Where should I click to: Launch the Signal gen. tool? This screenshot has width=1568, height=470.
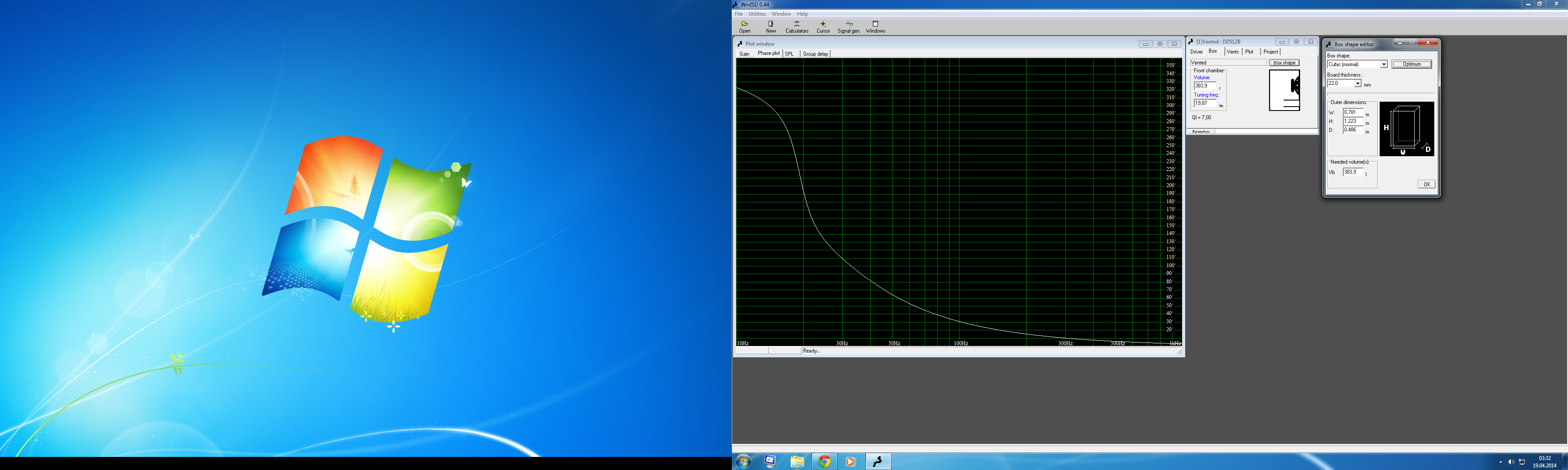pos(848,27)
